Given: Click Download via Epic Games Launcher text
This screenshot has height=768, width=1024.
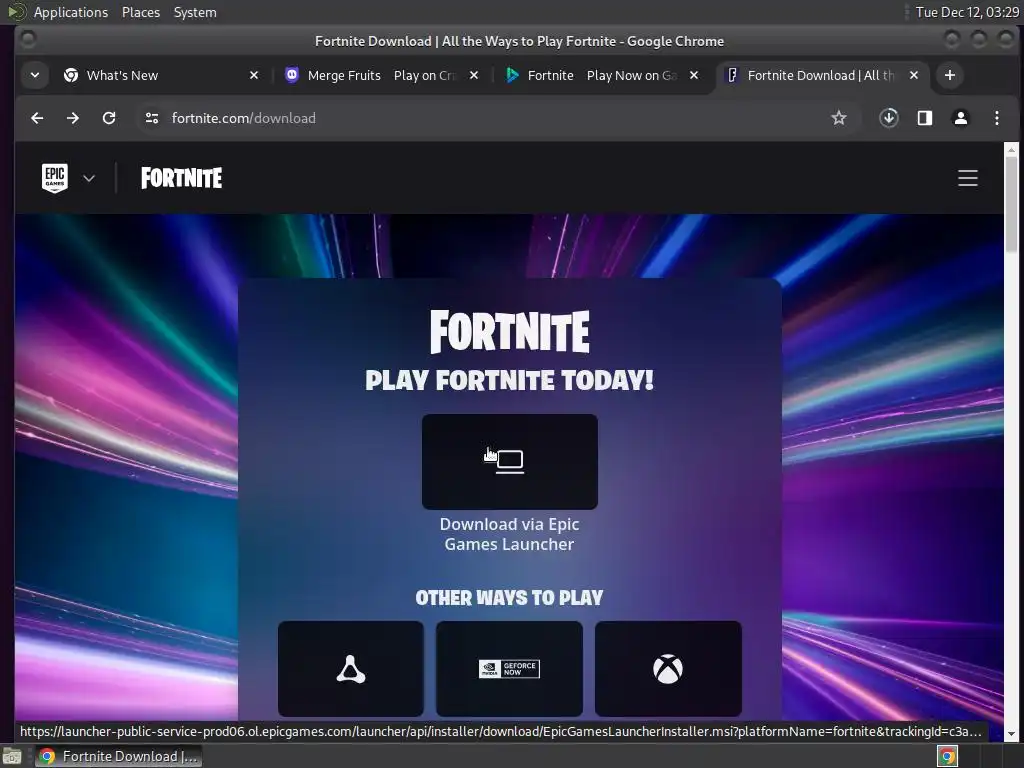Looking at the screenshot, I should 509,534.
